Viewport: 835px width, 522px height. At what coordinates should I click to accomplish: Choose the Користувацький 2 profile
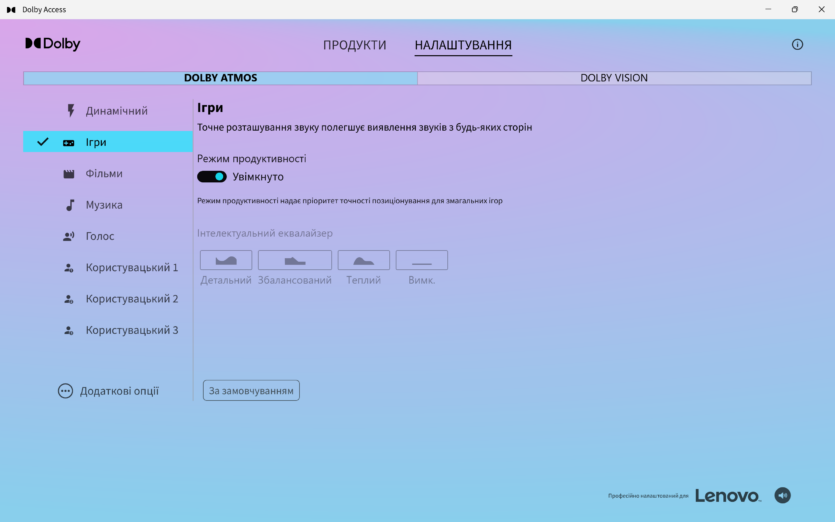click(108, 299)
